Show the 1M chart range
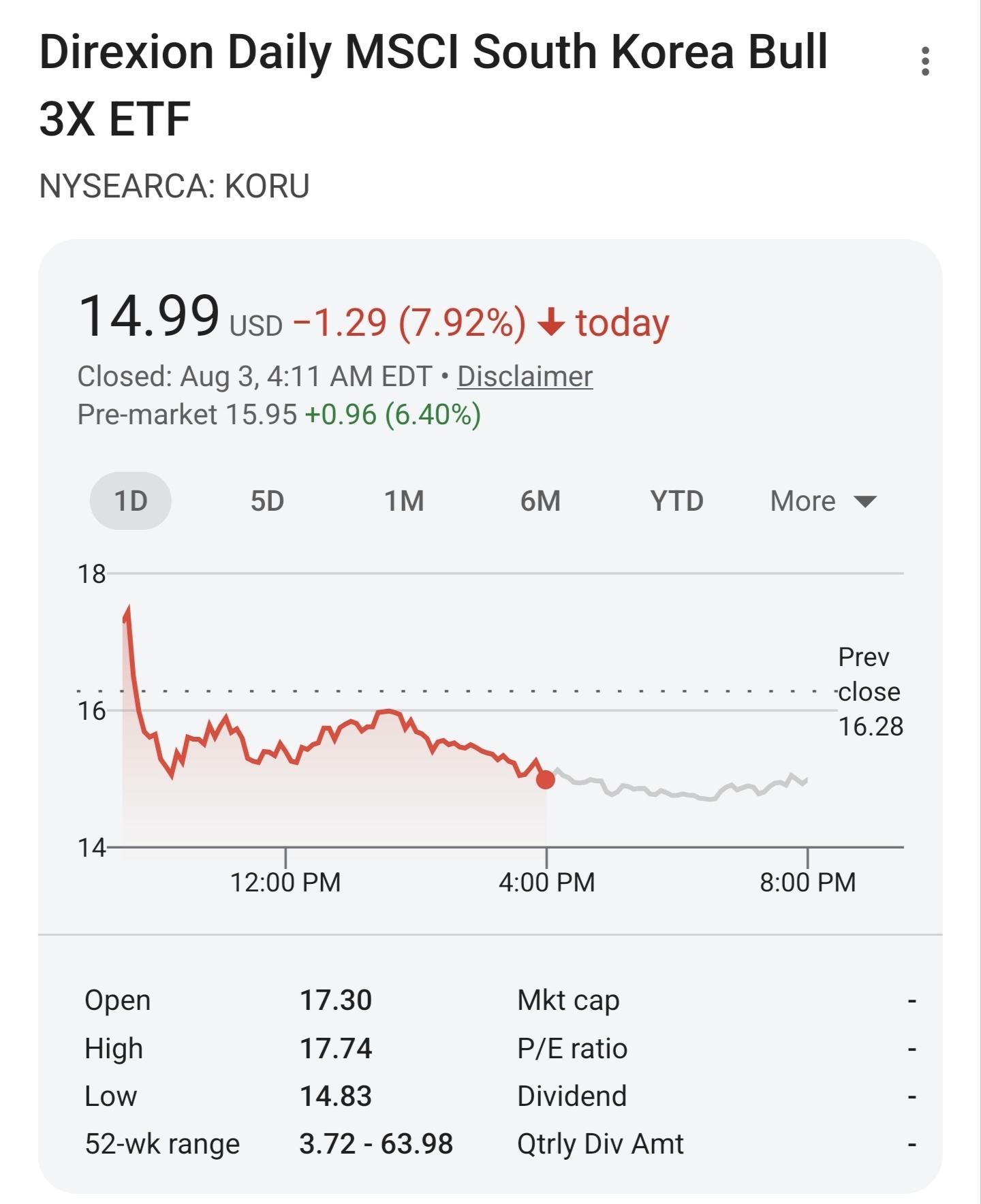Viewport: 981px width, 1204px height. tap(404, 501)
